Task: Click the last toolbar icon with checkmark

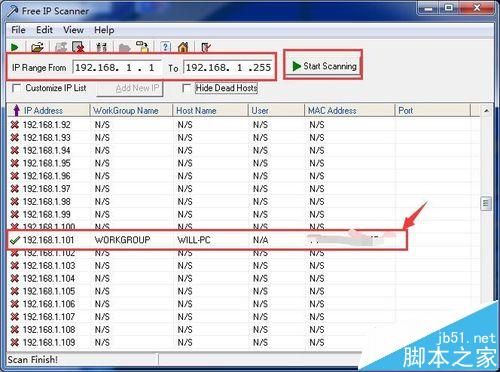Action: (205, 47)
